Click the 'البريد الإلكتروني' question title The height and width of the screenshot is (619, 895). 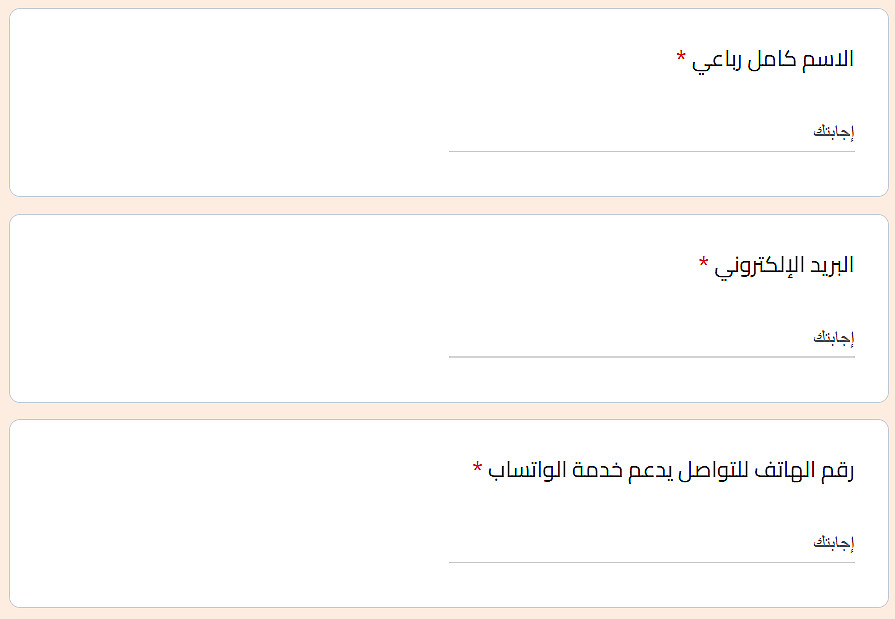point(784,265)
